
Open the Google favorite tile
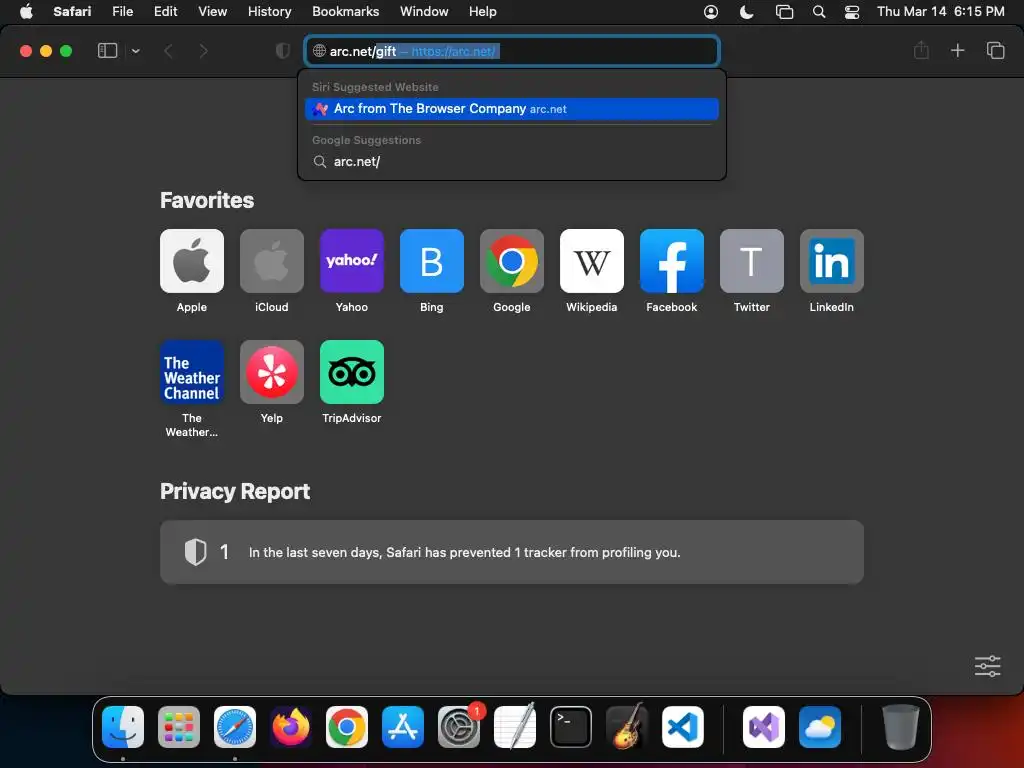point(512,261)
